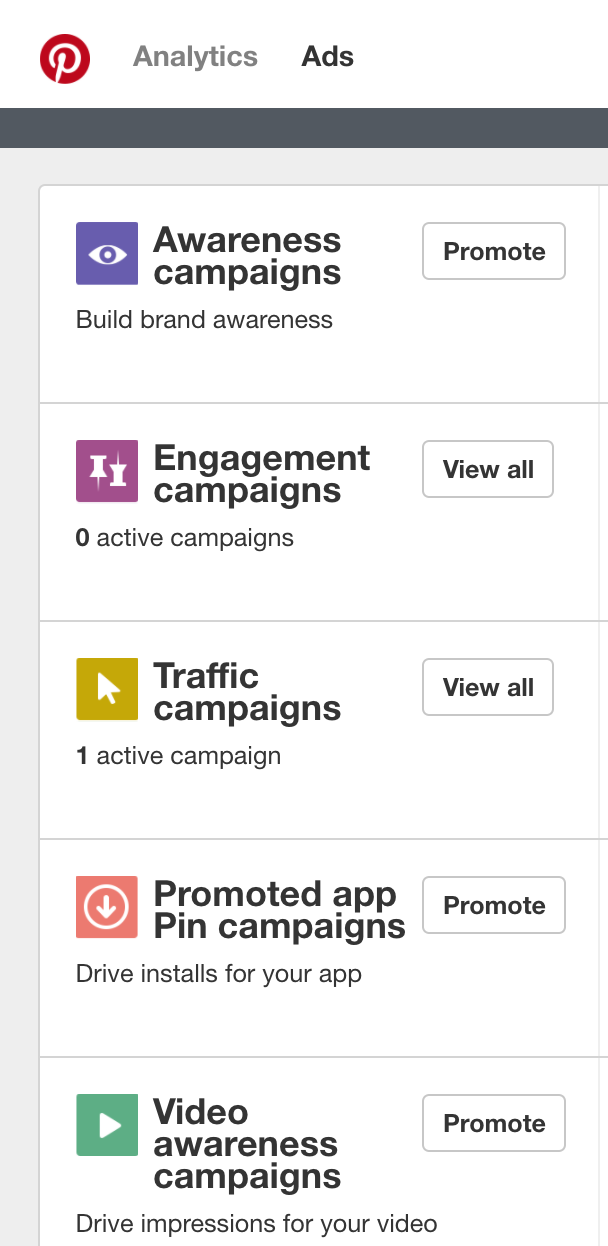The image size is (608, 1246).
Task: Select the cursor arrow icon for Traffic campaigns
Action: (x=106, y=688)
